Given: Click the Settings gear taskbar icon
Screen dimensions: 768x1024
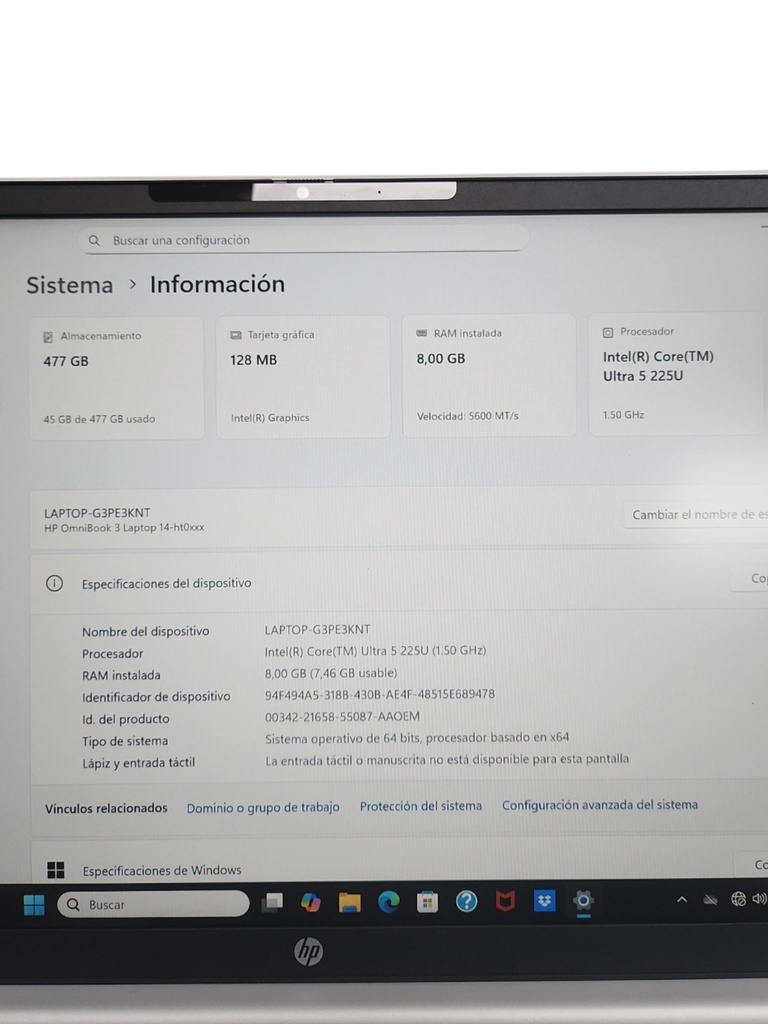Looking at the screenshot, I should click(x=583, y=901).
